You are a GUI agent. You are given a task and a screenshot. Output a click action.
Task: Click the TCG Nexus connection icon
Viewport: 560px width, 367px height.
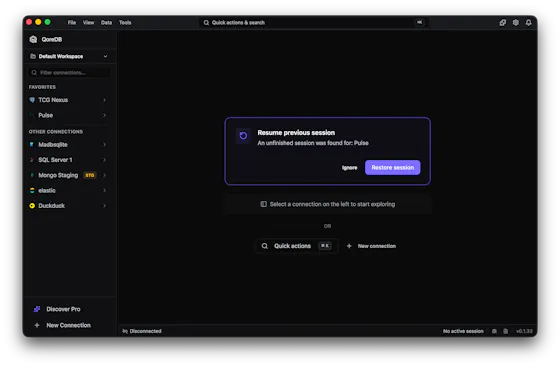[32, 100]
